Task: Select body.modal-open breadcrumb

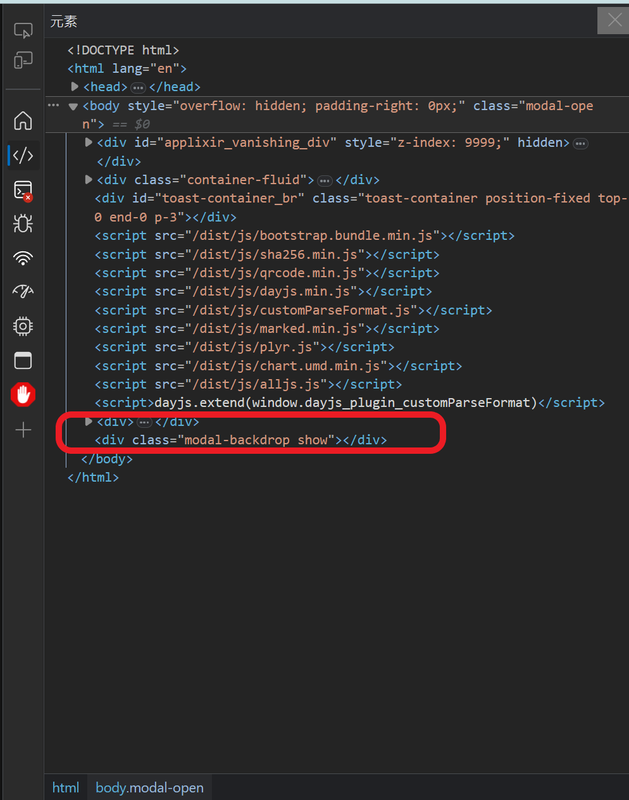Action: (149, 788)
